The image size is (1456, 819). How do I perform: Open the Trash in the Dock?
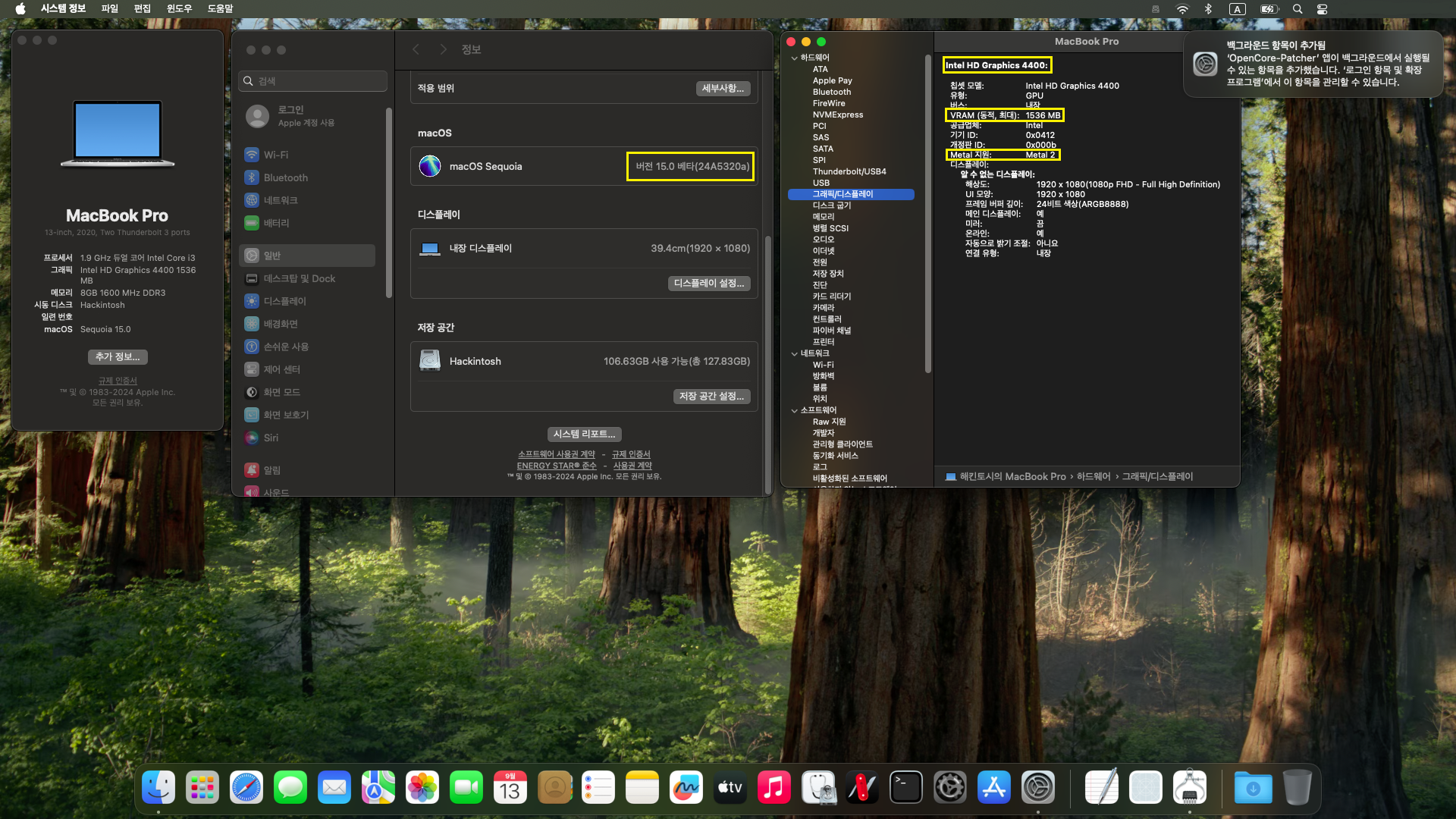(x=1298, y=788)
